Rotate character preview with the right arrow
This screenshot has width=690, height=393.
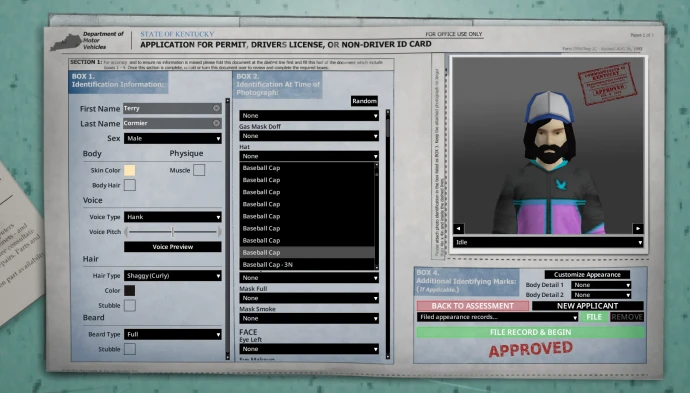tap(638, 228)
